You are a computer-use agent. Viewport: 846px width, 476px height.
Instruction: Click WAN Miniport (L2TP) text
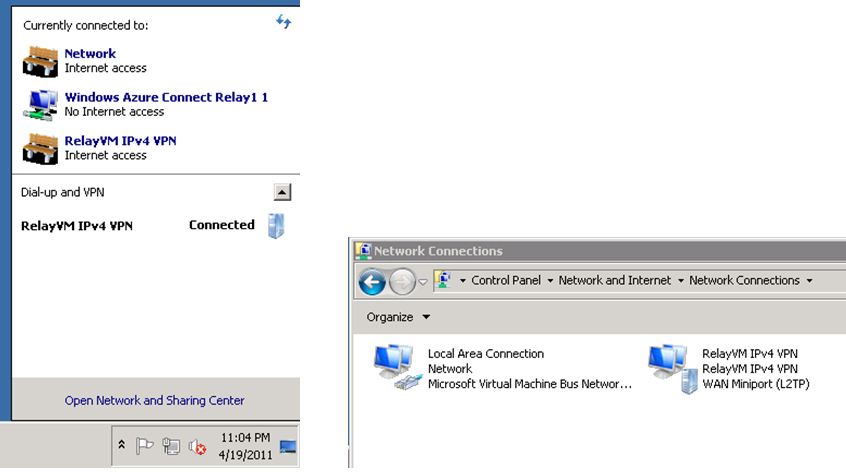click(755, 384)
